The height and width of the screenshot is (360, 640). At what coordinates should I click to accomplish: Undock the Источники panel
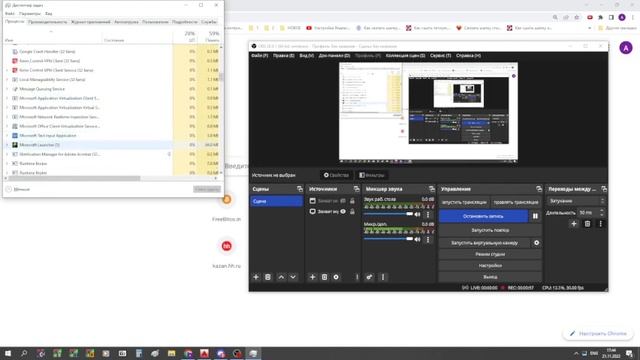pos(357,189)
